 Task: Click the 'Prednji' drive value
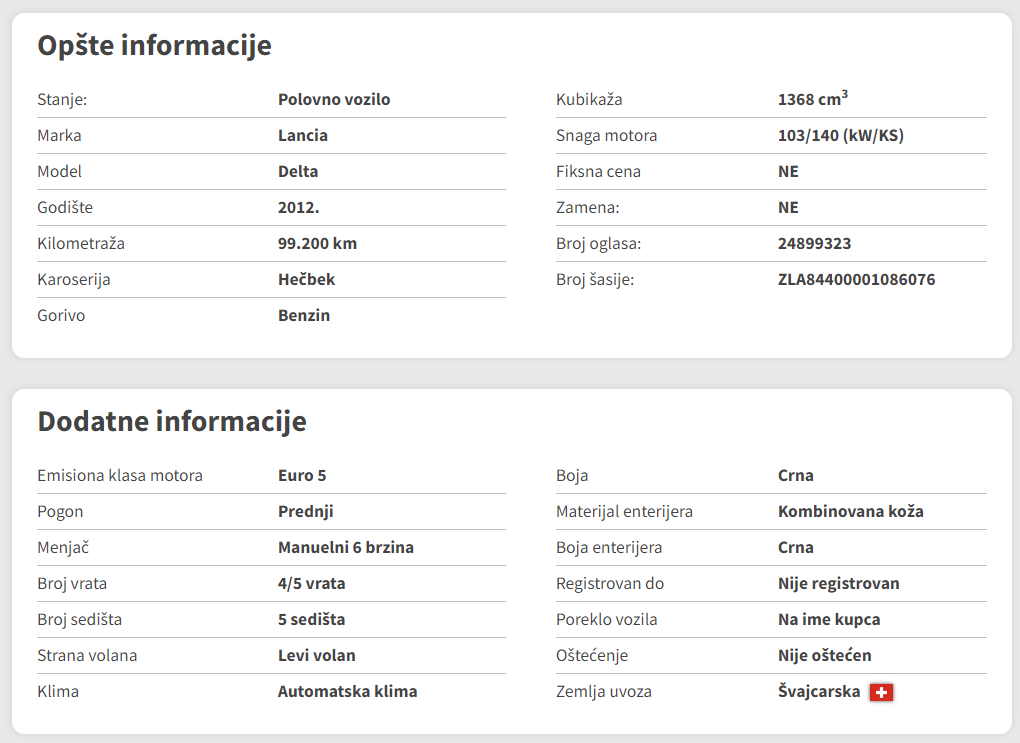click(x=306, y=511)
